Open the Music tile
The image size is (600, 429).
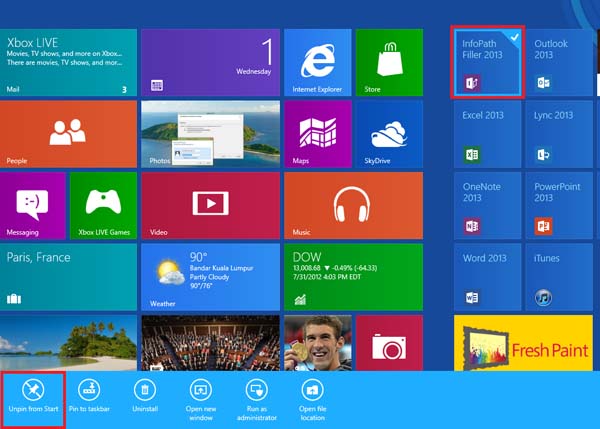coord(354,206)
